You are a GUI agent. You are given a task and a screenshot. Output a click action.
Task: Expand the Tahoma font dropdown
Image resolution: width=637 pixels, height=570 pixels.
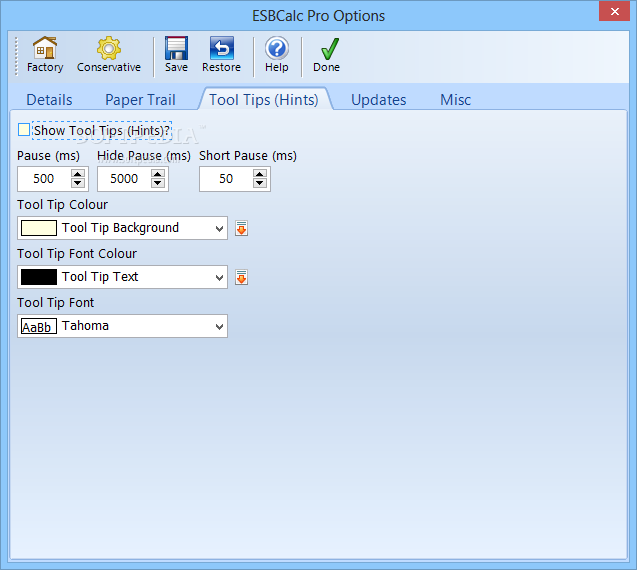(219, 326)
